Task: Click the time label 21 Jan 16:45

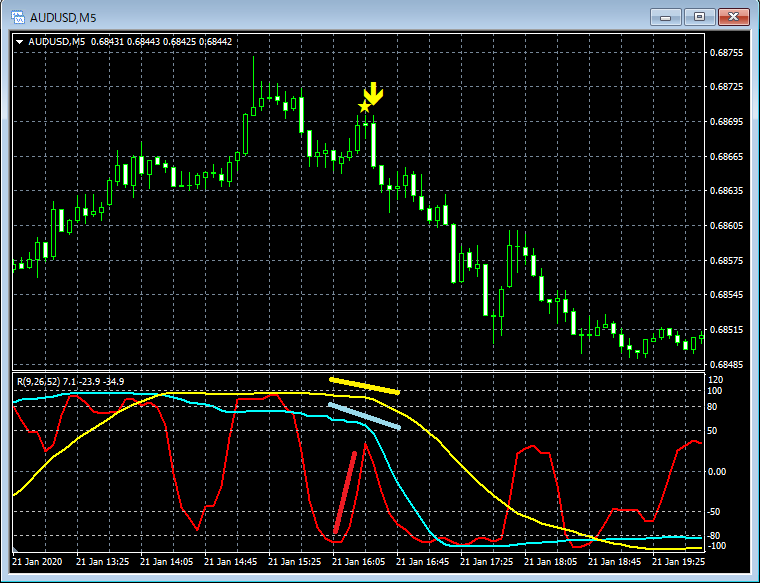Action: [x=422, y=562]
